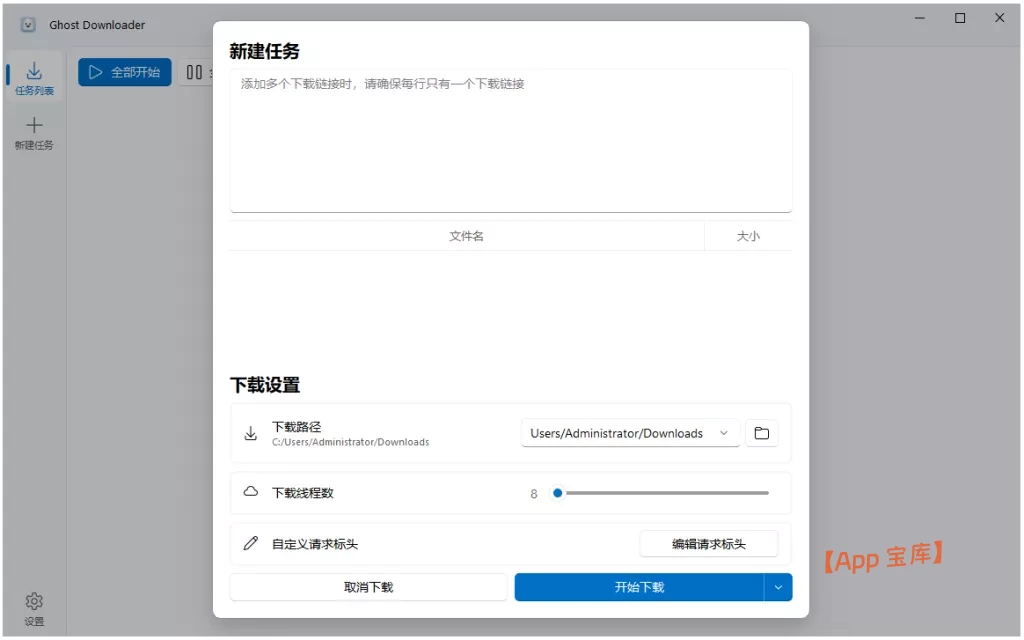1024x640 pixels.
Task: Click the 编辑请求标头 button
Action: click(709, 543)
